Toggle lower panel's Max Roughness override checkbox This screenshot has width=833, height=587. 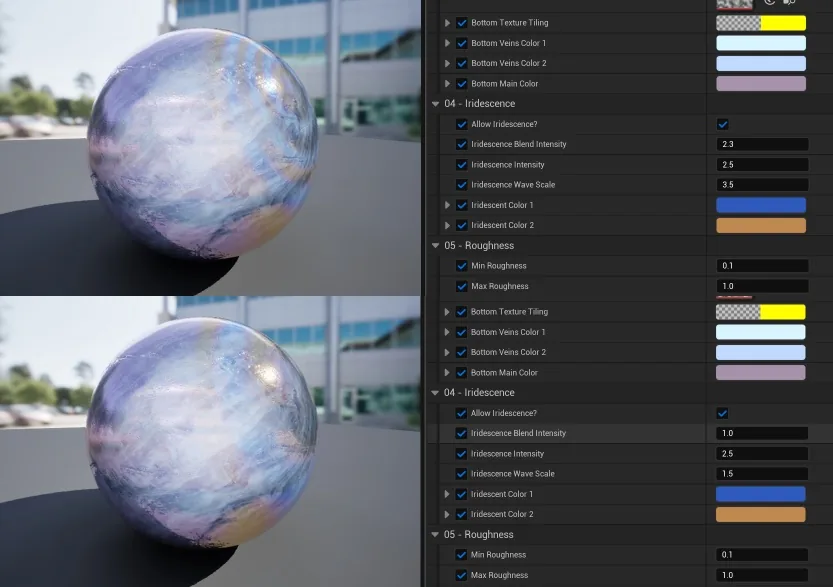tap(461, 575)
